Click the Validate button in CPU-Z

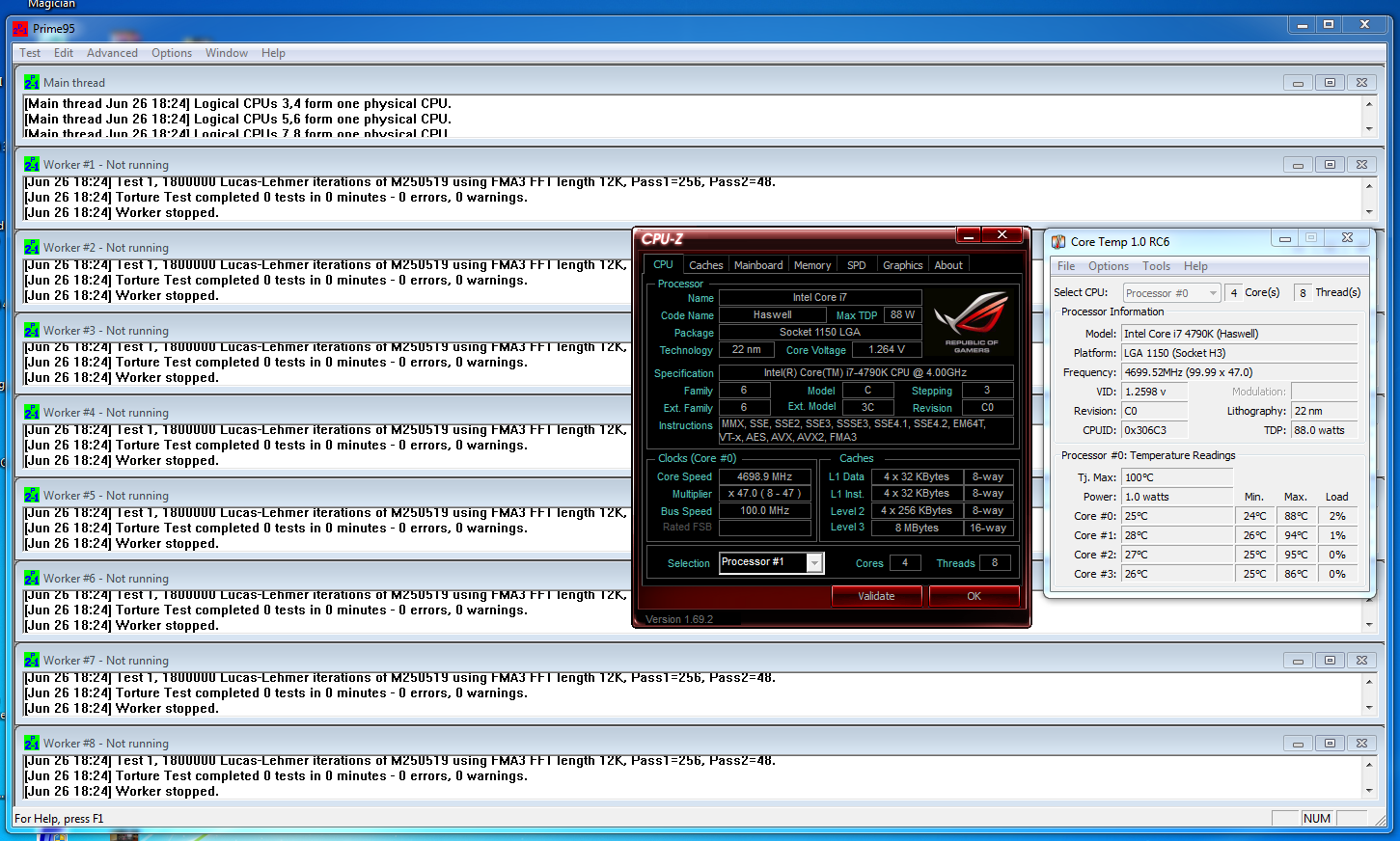click(x=876, y=596)
